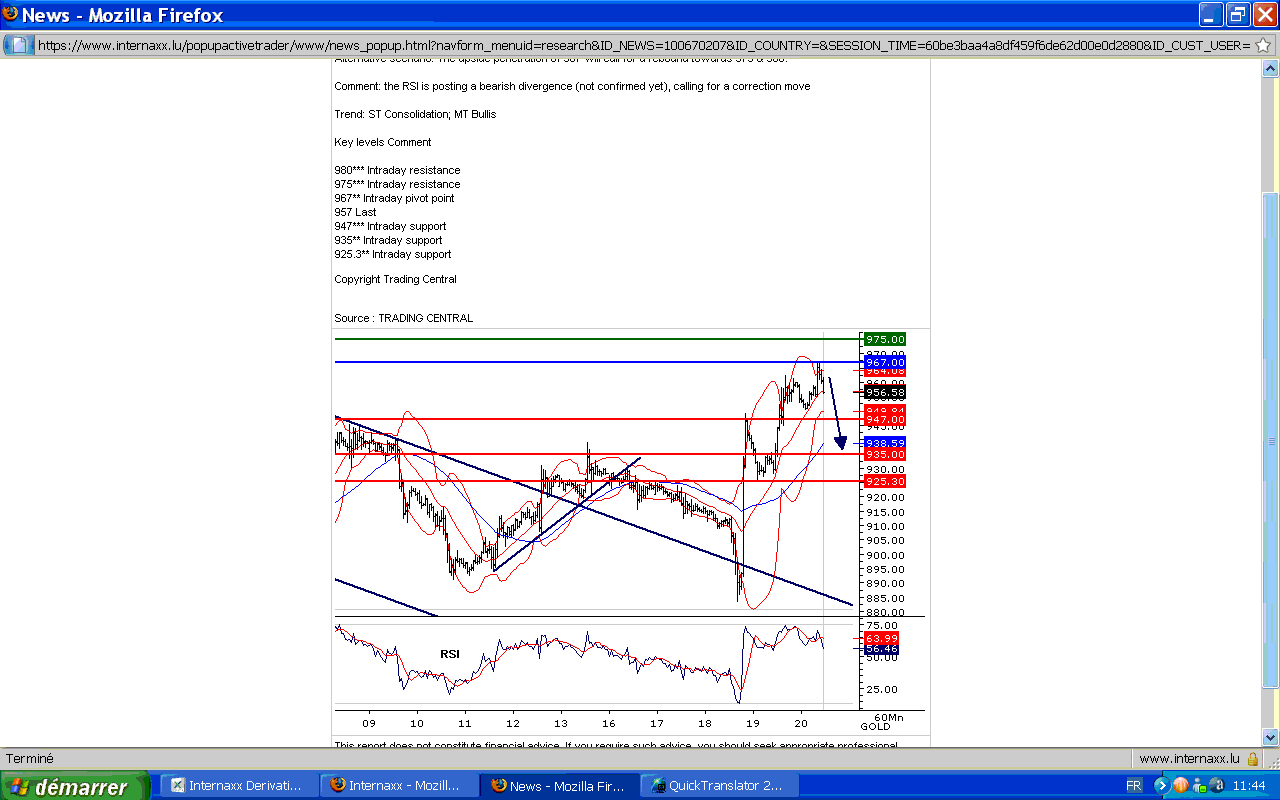Click the RSI label on indicator chart

pyautogui.click(x=450, y=654)
